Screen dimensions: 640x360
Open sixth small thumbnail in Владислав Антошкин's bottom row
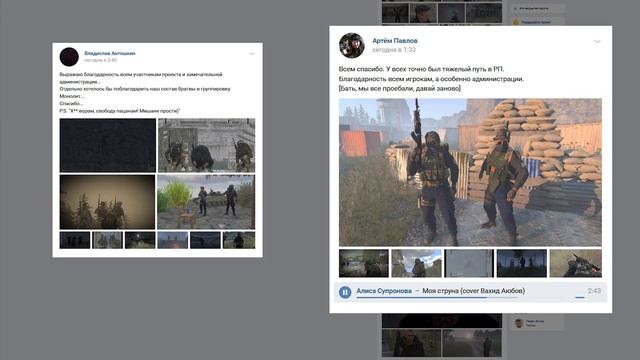pos(239,240)
